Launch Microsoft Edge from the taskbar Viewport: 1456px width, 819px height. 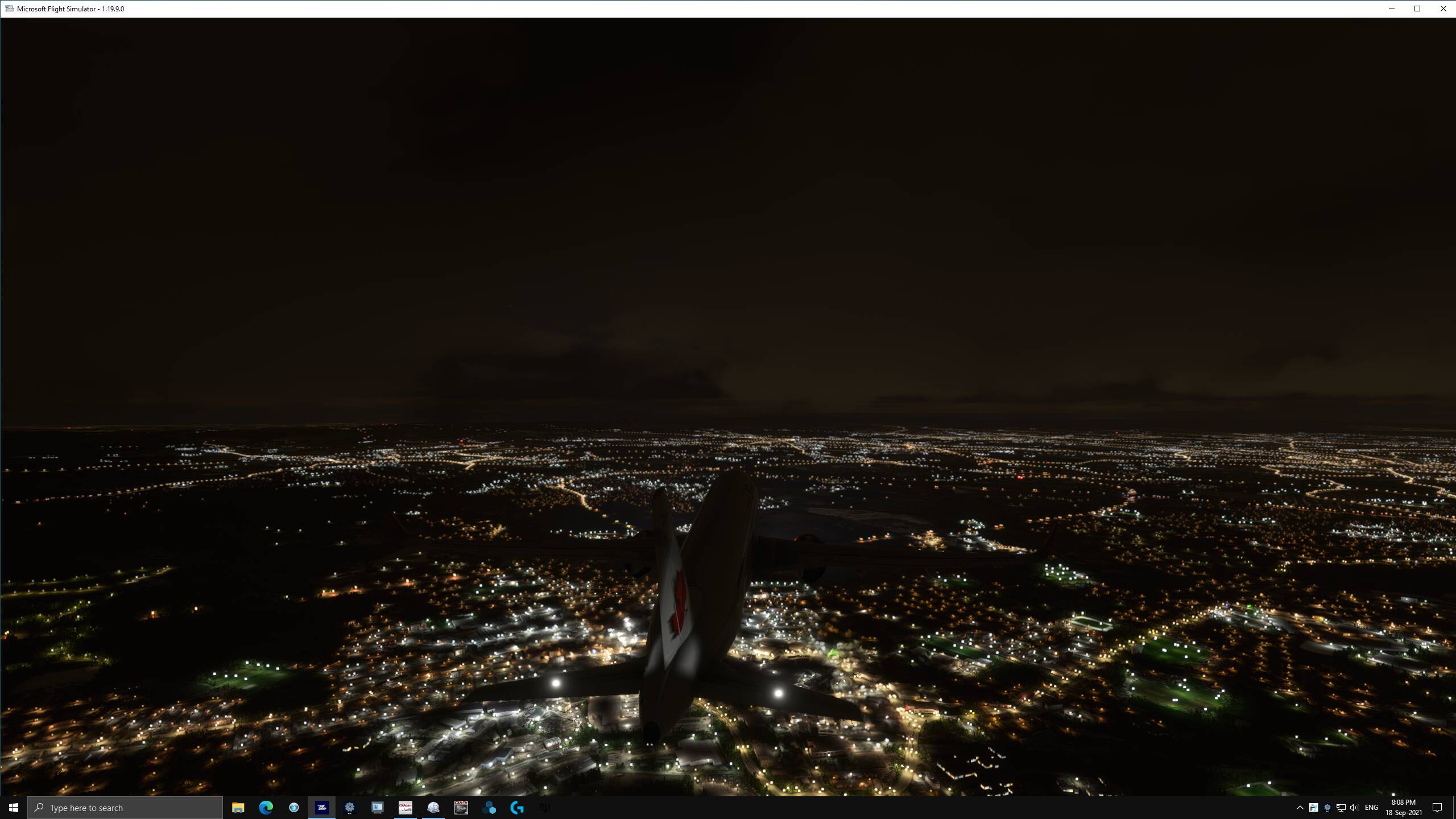[266, 808]
